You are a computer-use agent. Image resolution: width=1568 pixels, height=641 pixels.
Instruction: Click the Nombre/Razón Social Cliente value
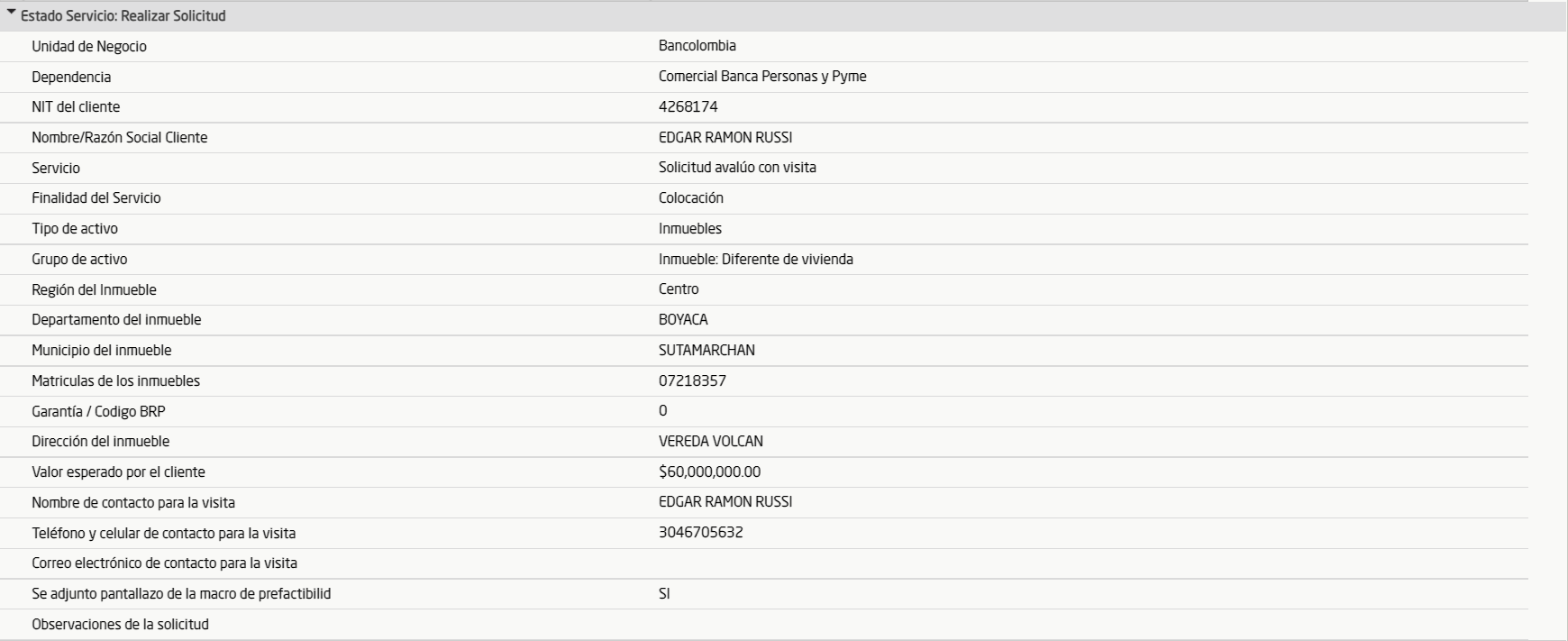tap(725, 138)
